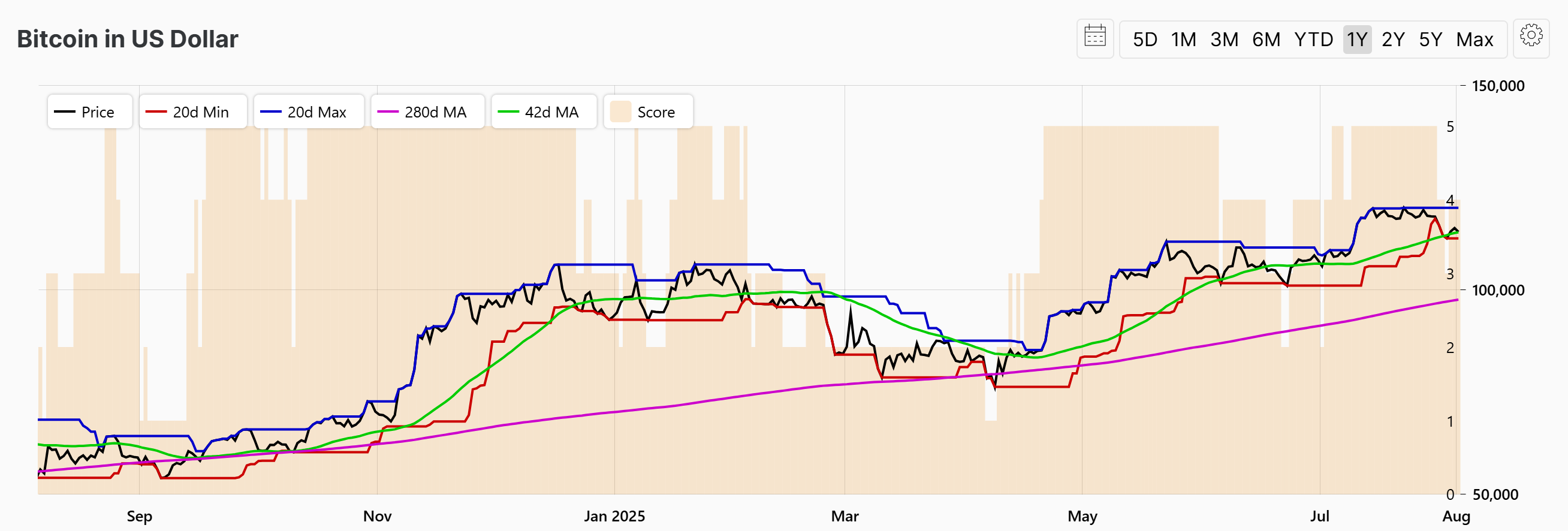The image size is (1568, 531).
Task: Show the 2Y time range
Action: pyautogui.click(x=1393, y=40)
